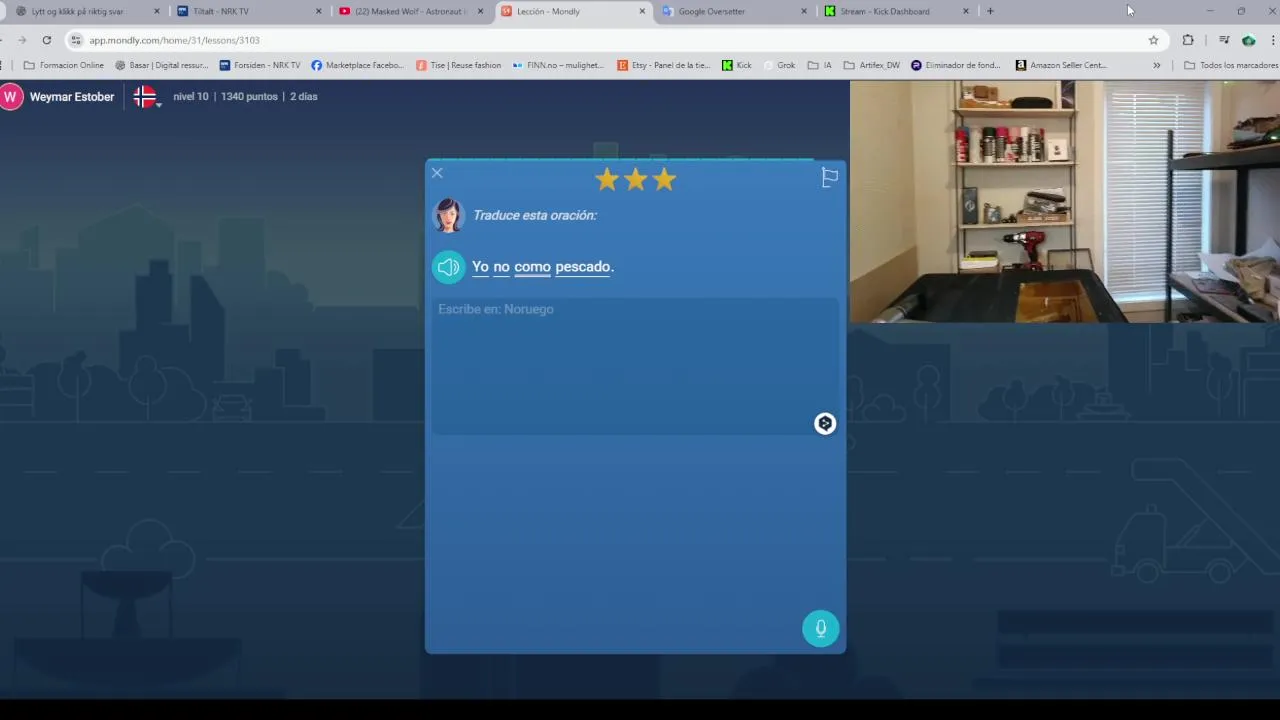Click the teacher avatar in the lesson
Image resolution: width=1280 pixels, height=720 pixels.
click(448, 215)
